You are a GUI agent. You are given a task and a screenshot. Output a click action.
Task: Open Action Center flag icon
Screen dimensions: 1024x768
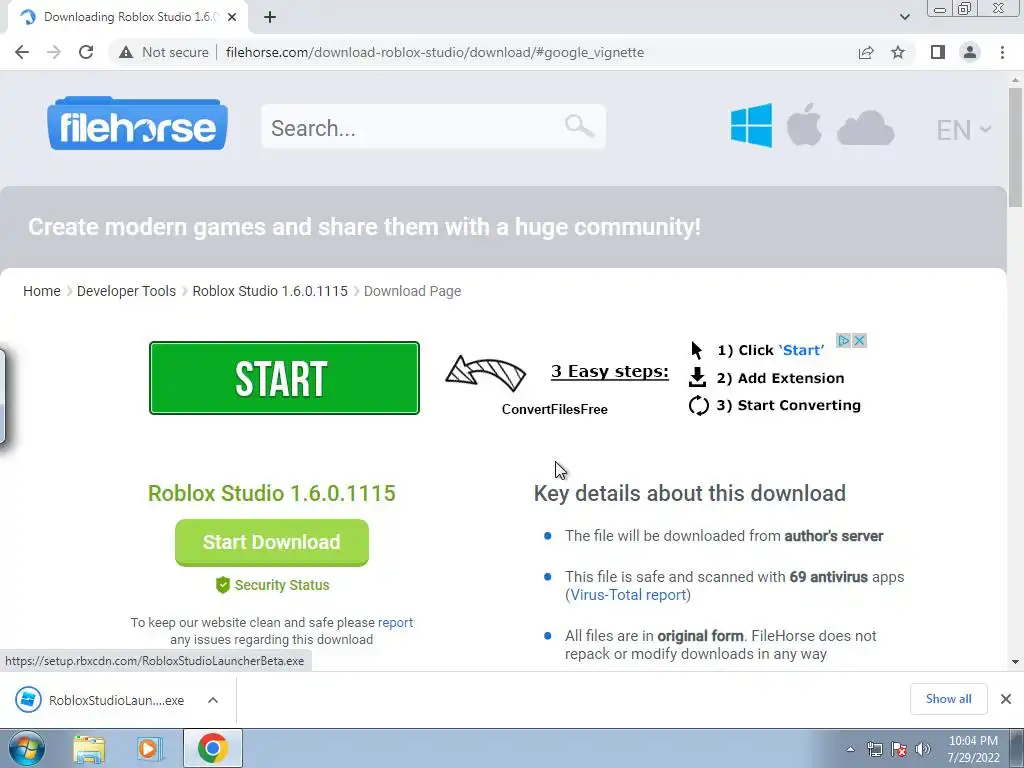click(x=899, y=750)
